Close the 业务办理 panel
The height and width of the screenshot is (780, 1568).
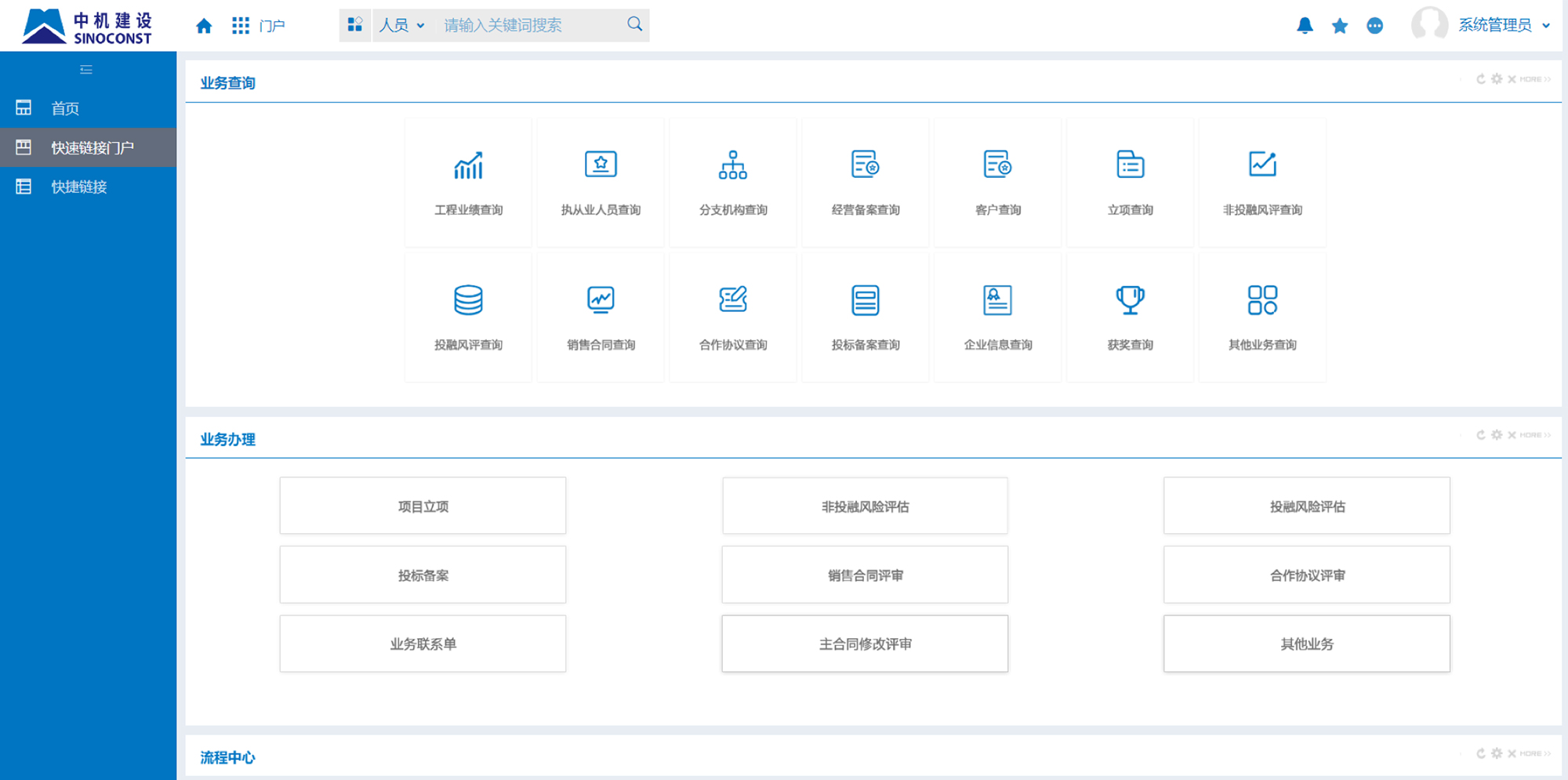tap(1512, 435)
